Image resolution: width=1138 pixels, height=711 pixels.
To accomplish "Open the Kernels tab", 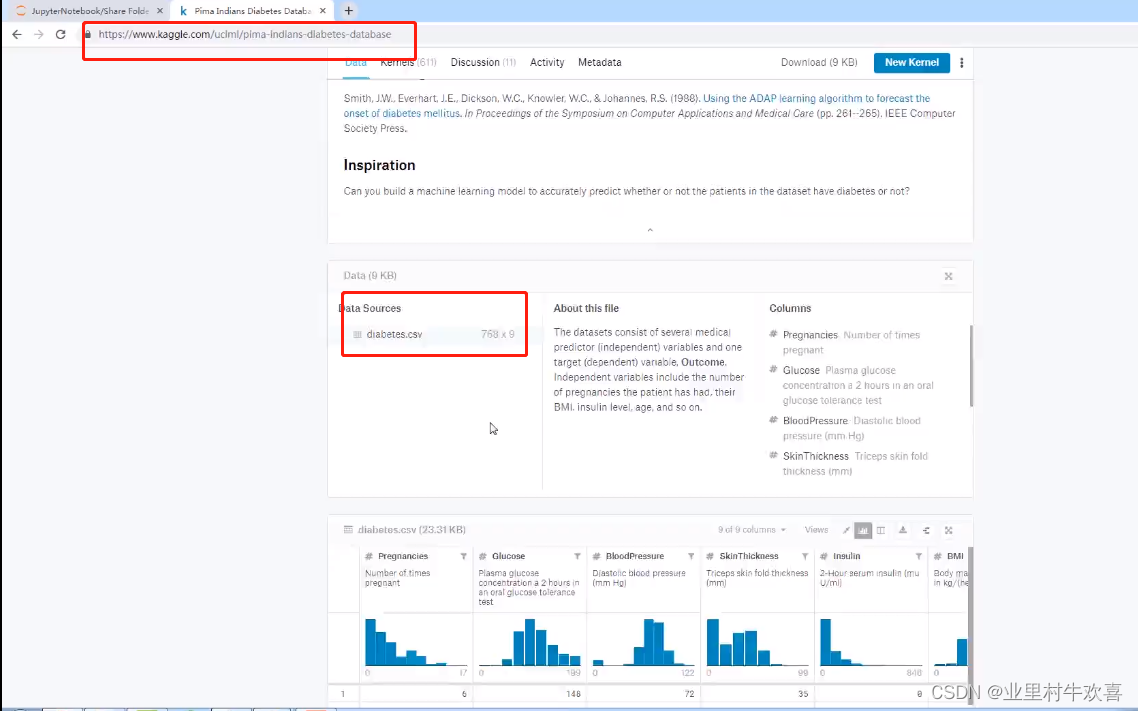I will (408, 62).
